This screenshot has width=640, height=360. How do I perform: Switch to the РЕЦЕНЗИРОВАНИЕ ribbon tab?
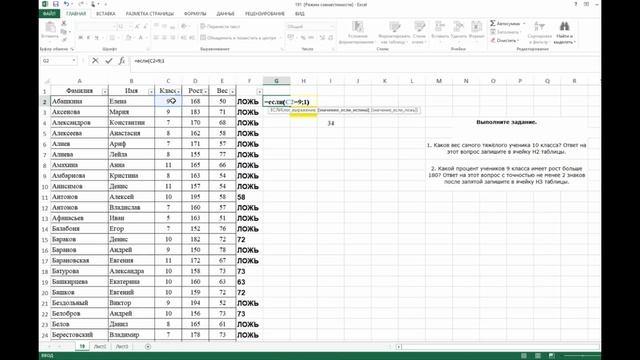tap(264, 13)
